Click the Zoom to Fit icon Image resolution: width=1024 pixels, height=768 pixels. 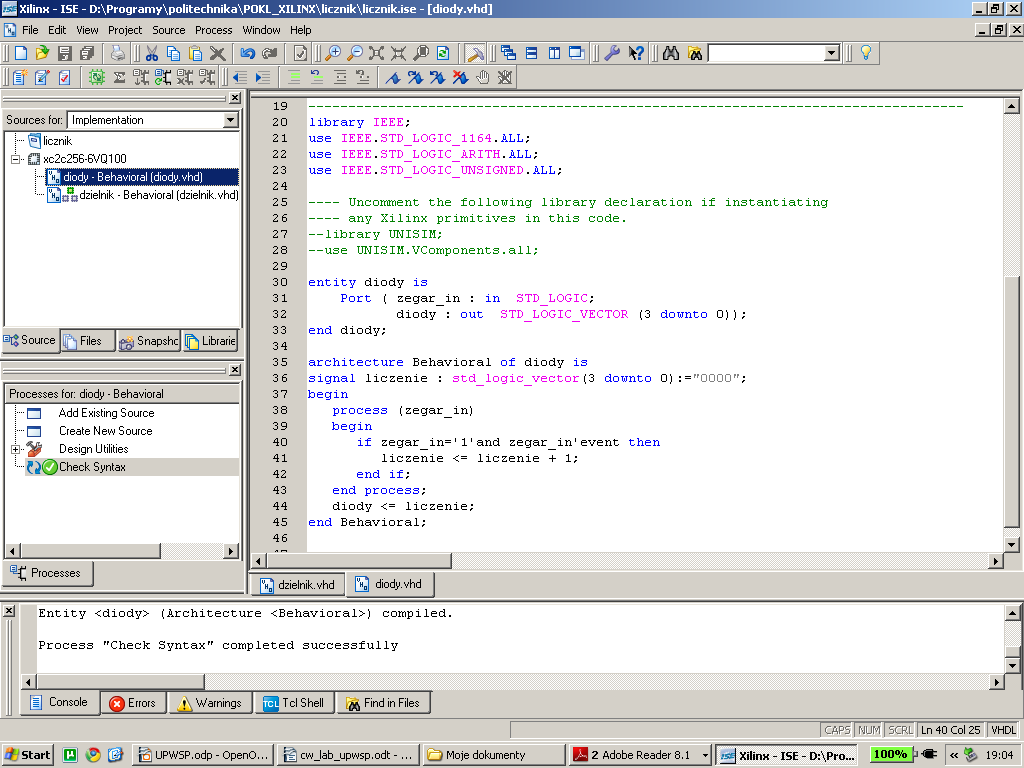(x=376, y=53)
